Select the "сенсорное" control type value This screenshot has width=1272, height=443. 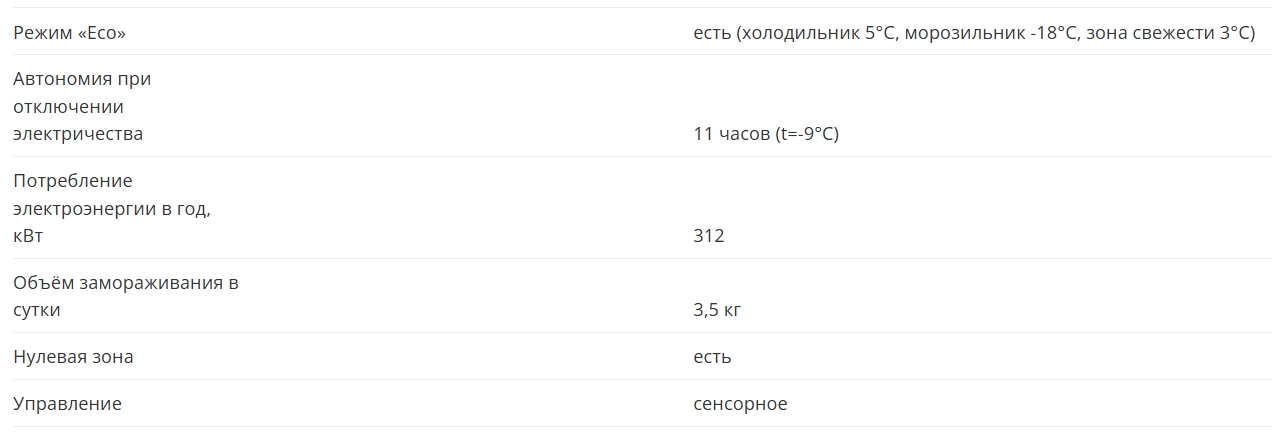pyautogui.click(x=740, y=404)
